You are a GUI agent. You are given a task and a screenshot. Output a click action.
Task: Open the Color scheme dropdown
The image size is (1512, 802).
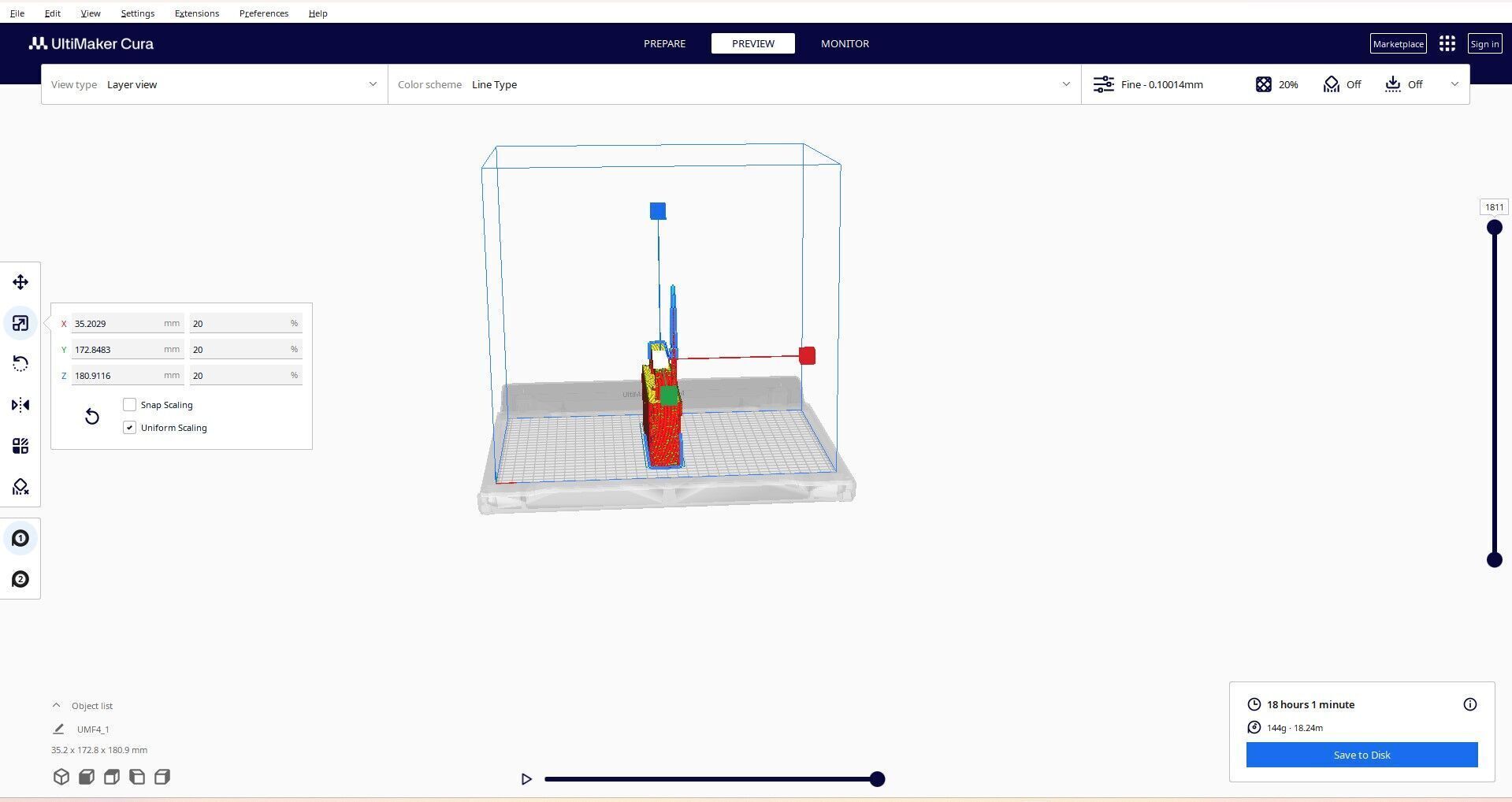tap(734, 84)
